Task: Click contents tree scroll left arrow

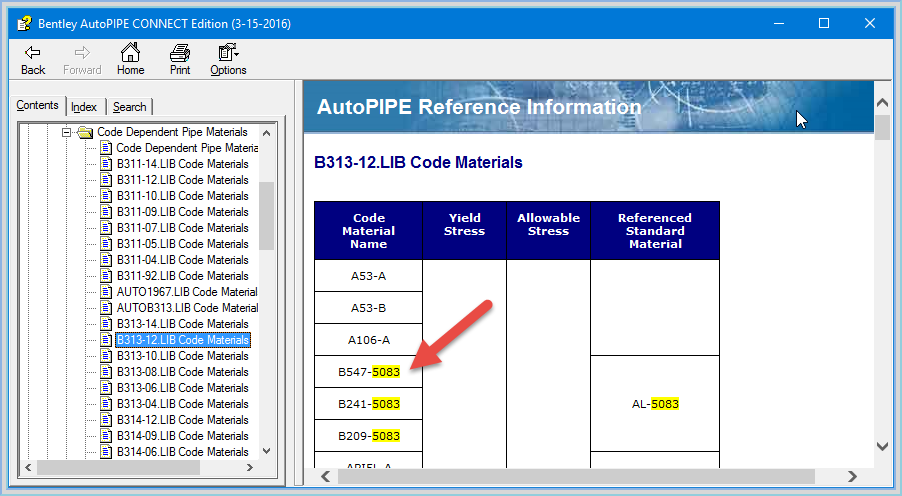Action: coord(27,467)
